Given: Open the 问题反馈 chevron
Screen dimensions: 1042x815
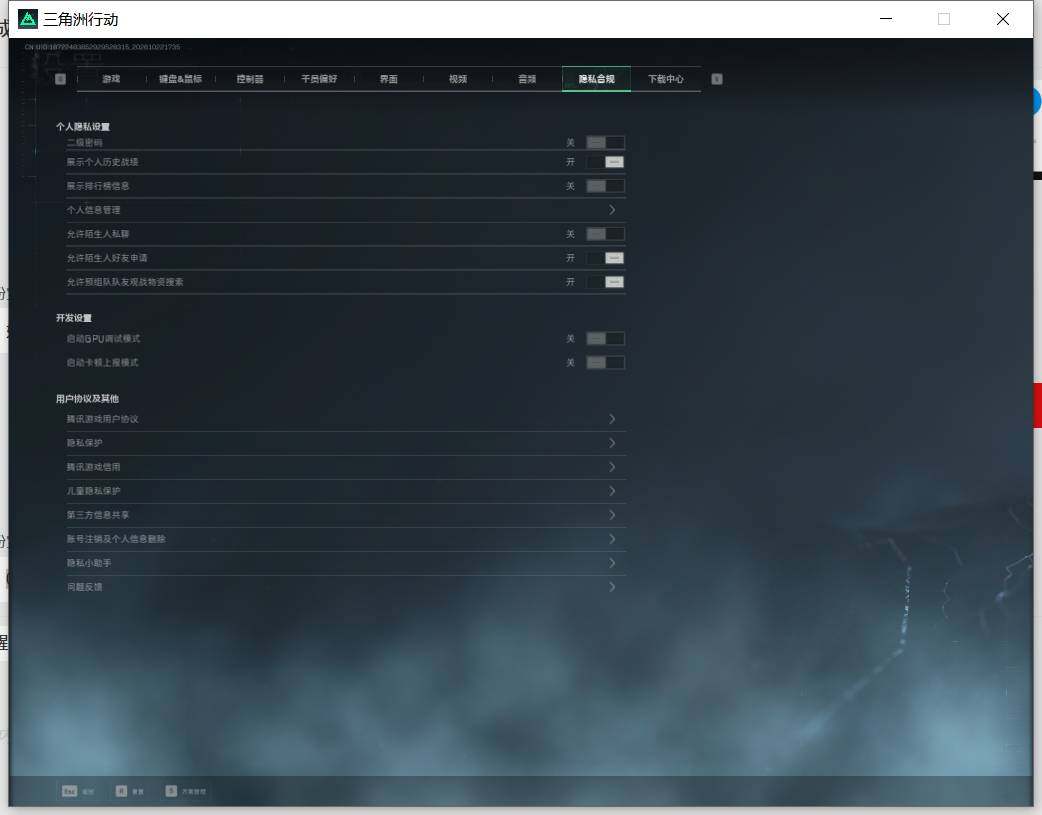Looking at the screenshot, I should [x=612, y=587].
